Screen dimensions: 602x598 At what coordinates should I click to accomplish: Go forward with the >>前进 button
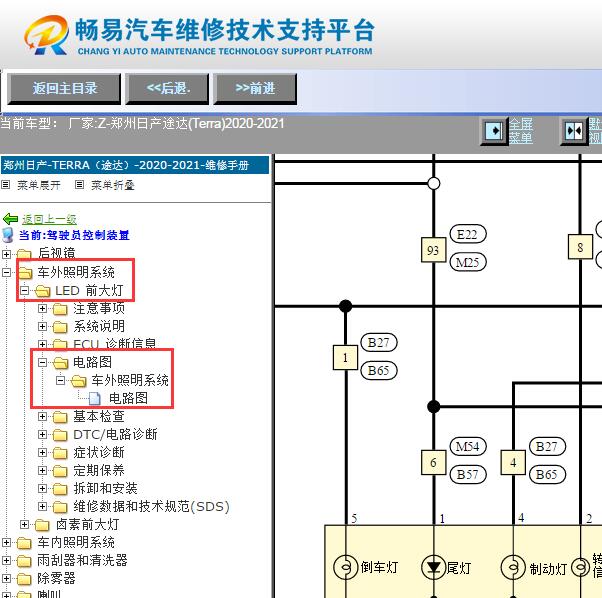(255, 89)
